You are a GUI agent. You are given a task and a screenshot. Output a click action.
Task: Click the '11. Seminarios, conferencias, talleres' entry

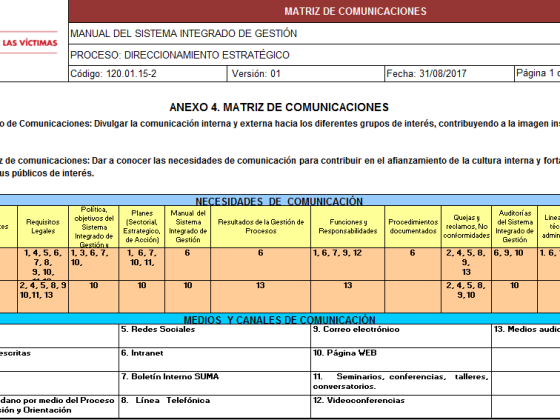coord(401,383)
